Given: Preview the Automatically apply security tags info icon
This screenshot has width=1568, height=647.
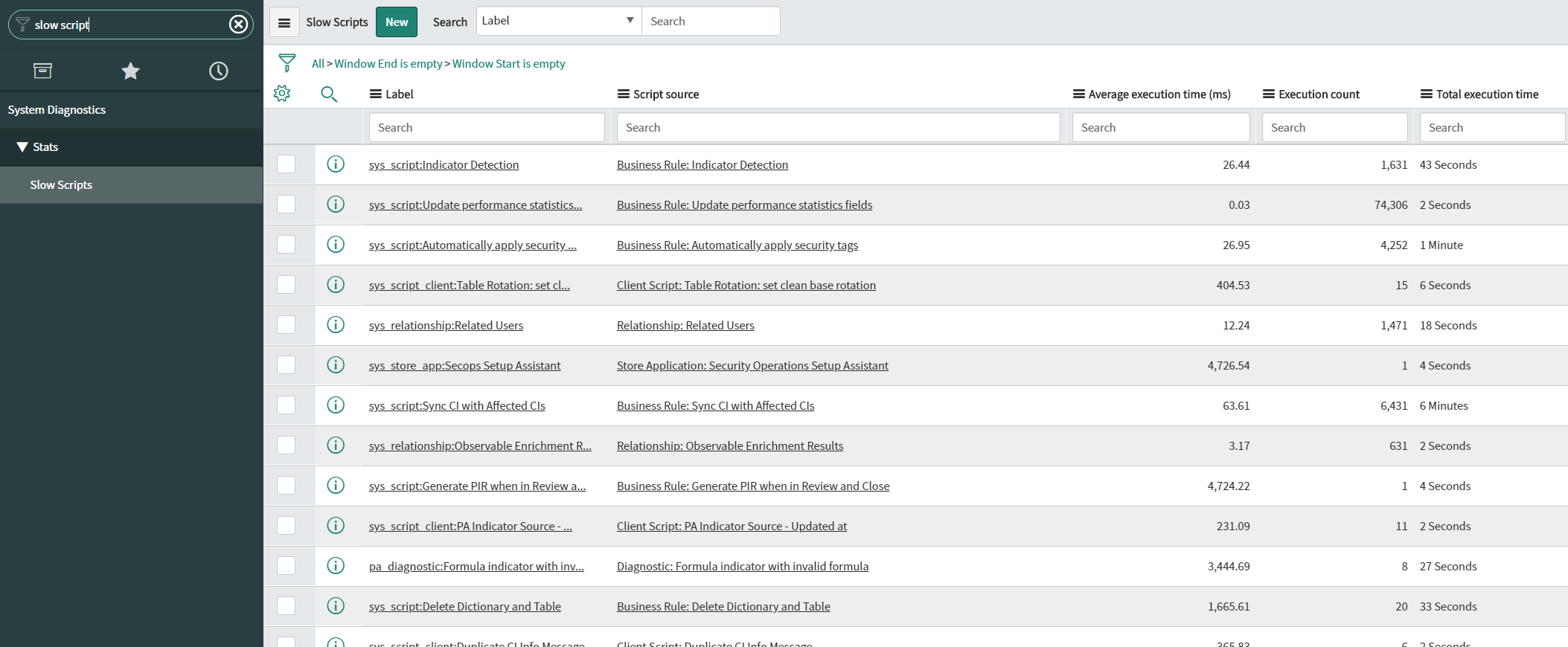Looking at the screenshot, I should coord(336,244).
